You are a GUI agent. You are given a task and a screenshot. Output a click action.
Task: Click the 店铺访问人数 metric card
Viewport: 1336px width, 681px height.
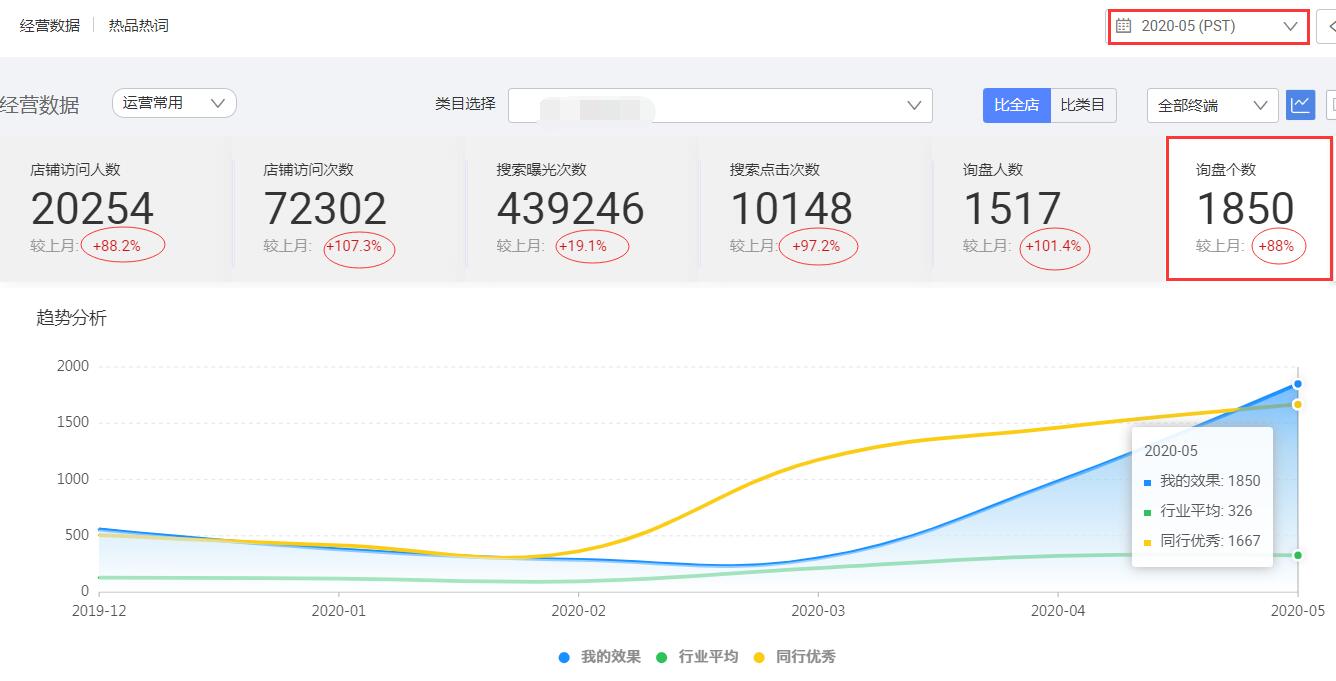[x=110, y=207]
